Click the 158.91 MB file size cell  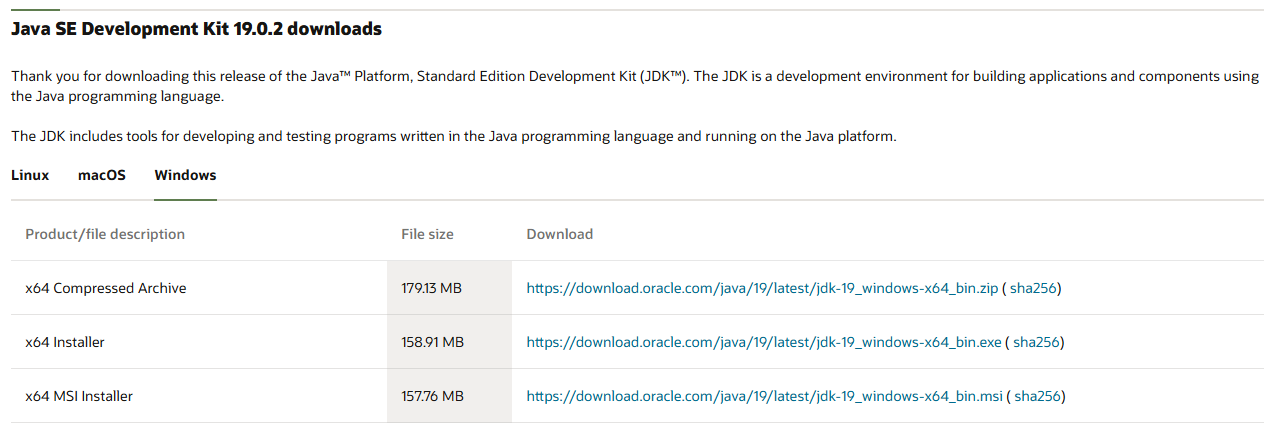coord(432,342)
